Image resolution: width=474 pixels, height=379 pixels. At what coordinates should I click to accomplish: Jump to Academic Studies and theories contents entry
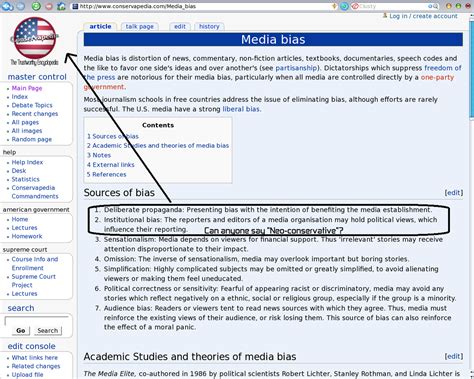coord(158,146)
